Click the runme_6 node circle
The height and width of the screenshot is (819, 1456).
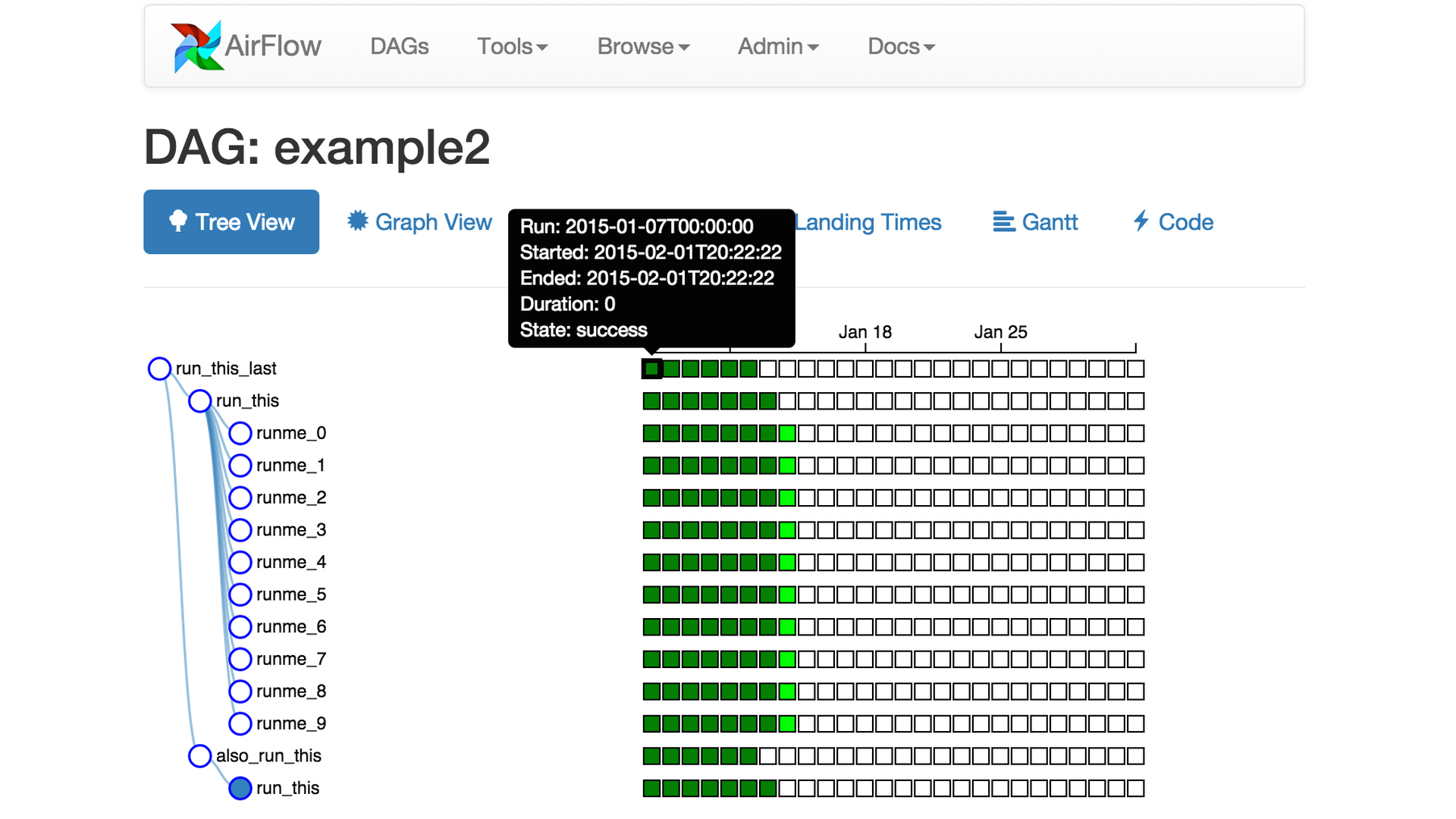(x=240, y=626)
